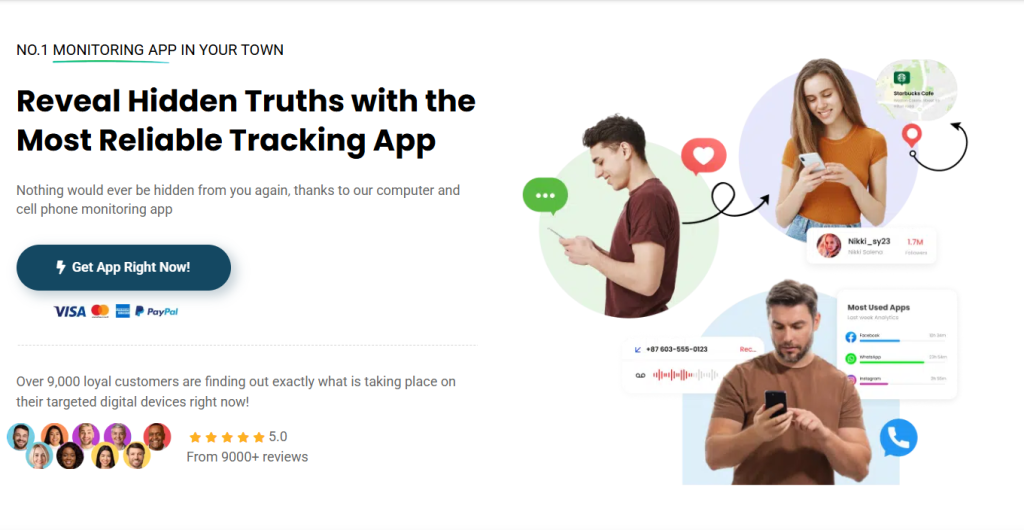Image resolution: width=1024 pixels, height=530 pixels.
Task: Click the Most Used Apps card title
Action: click(878, 307)
